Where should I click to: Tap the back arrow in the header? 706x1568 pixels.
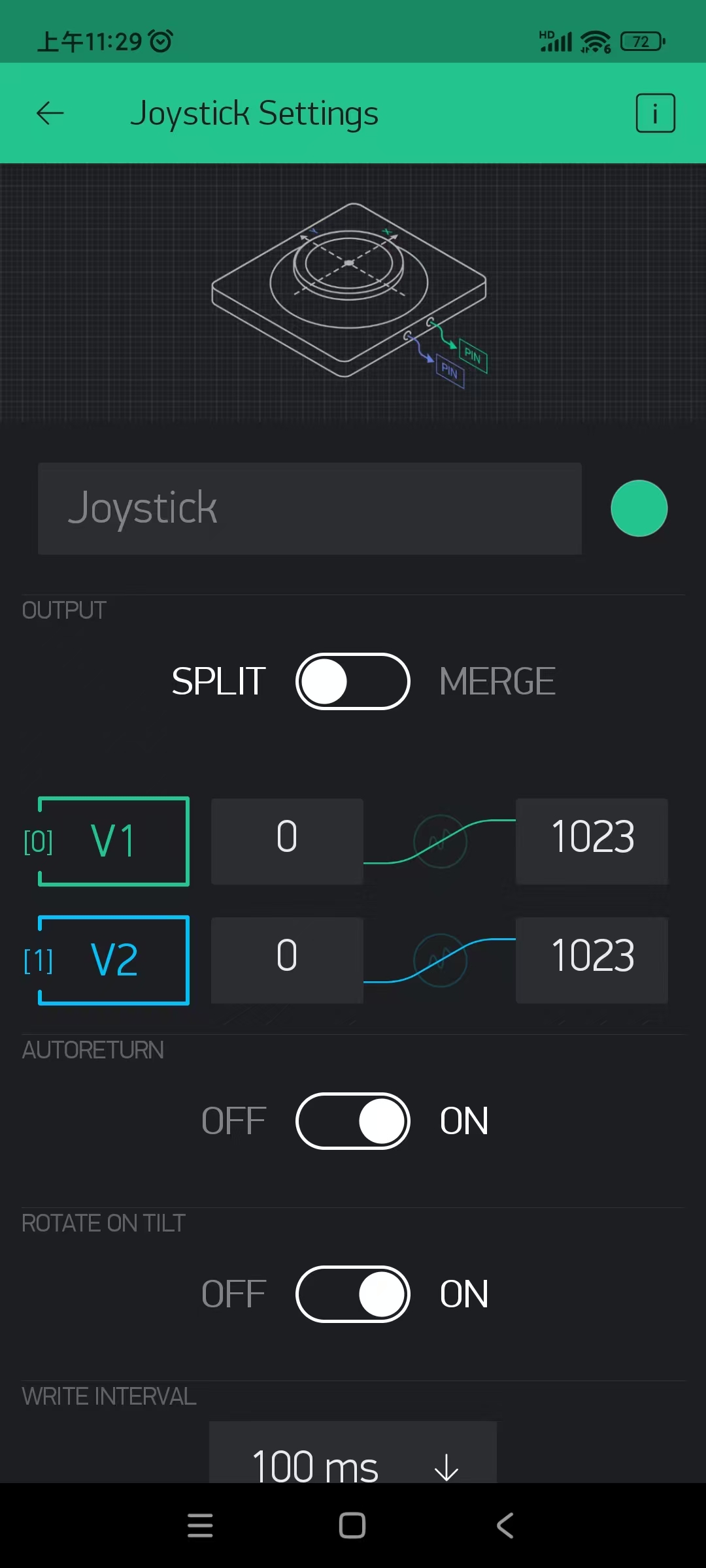(50, 113)
